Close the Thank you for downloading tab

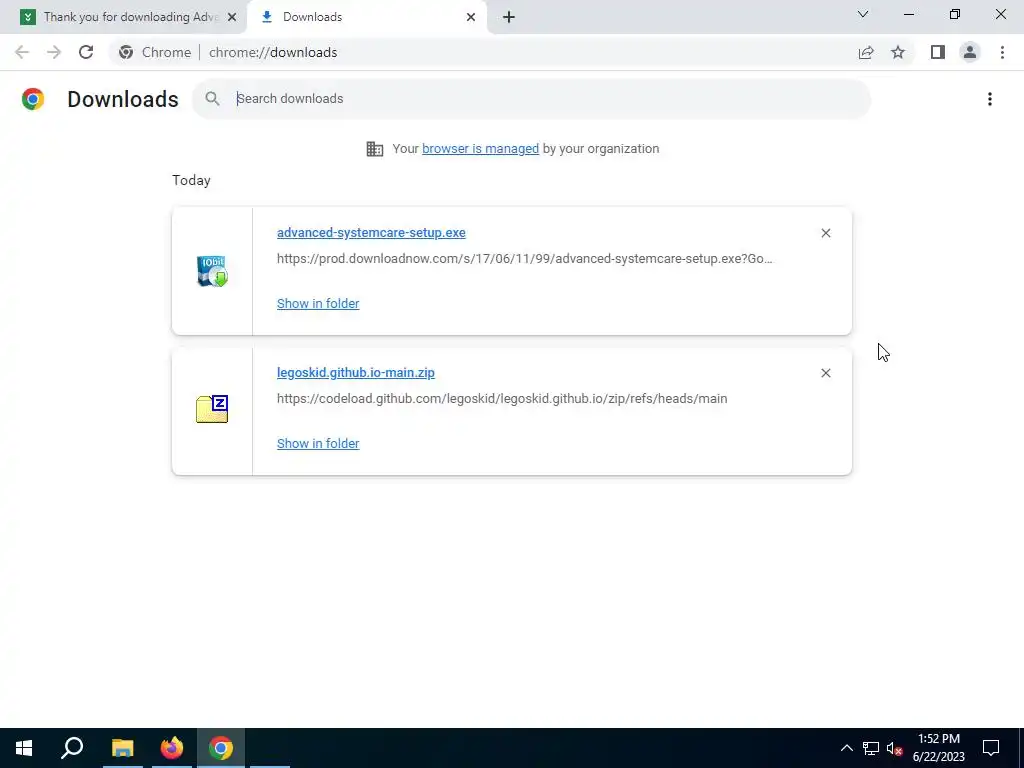click(x=232, y=17)
